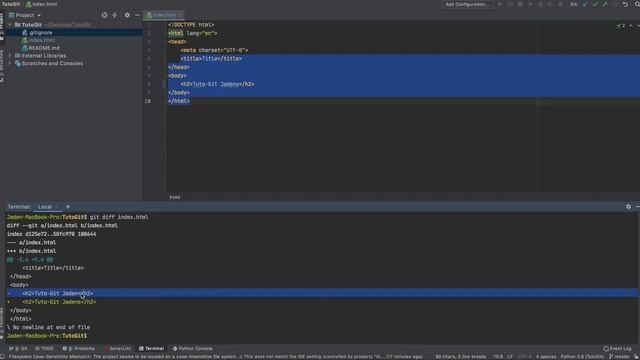The image size is (640, 360).
Task: Click the 10:8 cursor position widget
Action: [498, 357]
